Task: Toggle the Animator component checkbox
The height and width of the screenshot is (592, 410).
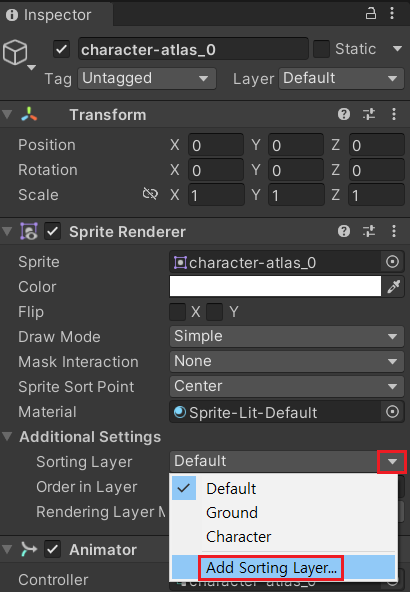Action: pyautogui.click(x=52, y=549)
